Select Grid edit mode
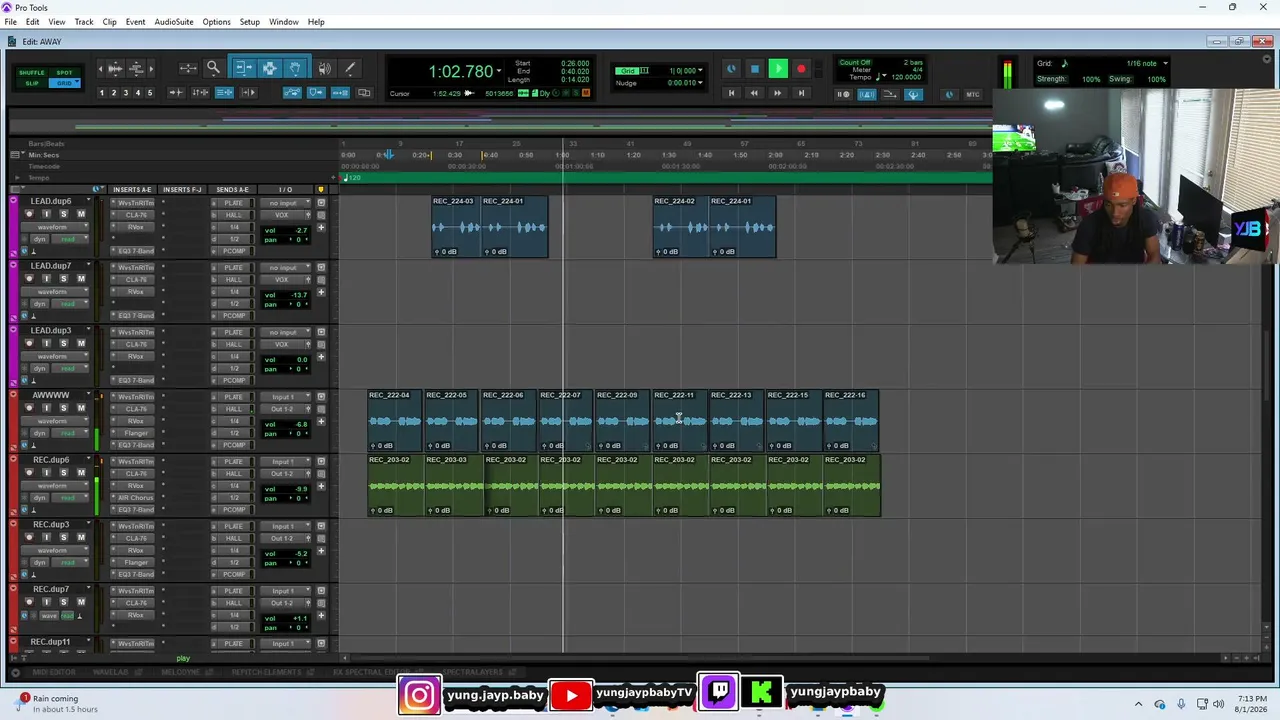Image resolution: width=1280 pixels, height=720 pixels. coord(64,83)
